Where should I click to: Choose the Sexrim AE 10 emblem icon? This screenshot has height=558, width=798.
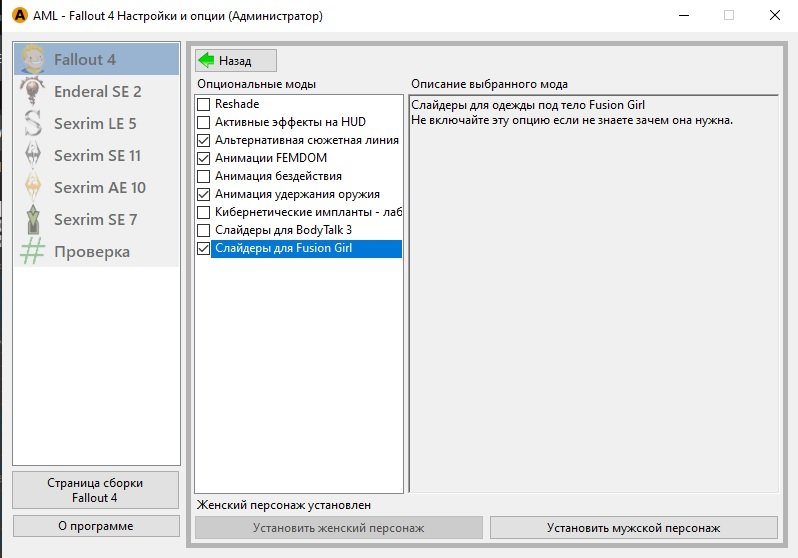pyautogui.click(x=33, y=188)
